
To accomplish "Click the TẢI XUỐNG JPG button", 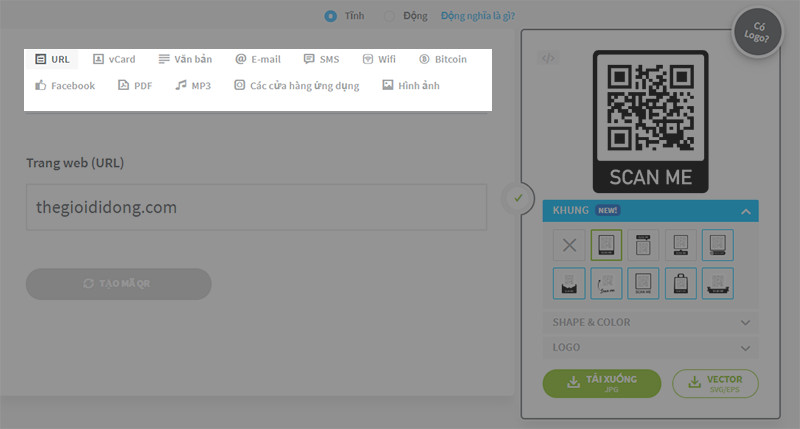I will pos(602,384).
